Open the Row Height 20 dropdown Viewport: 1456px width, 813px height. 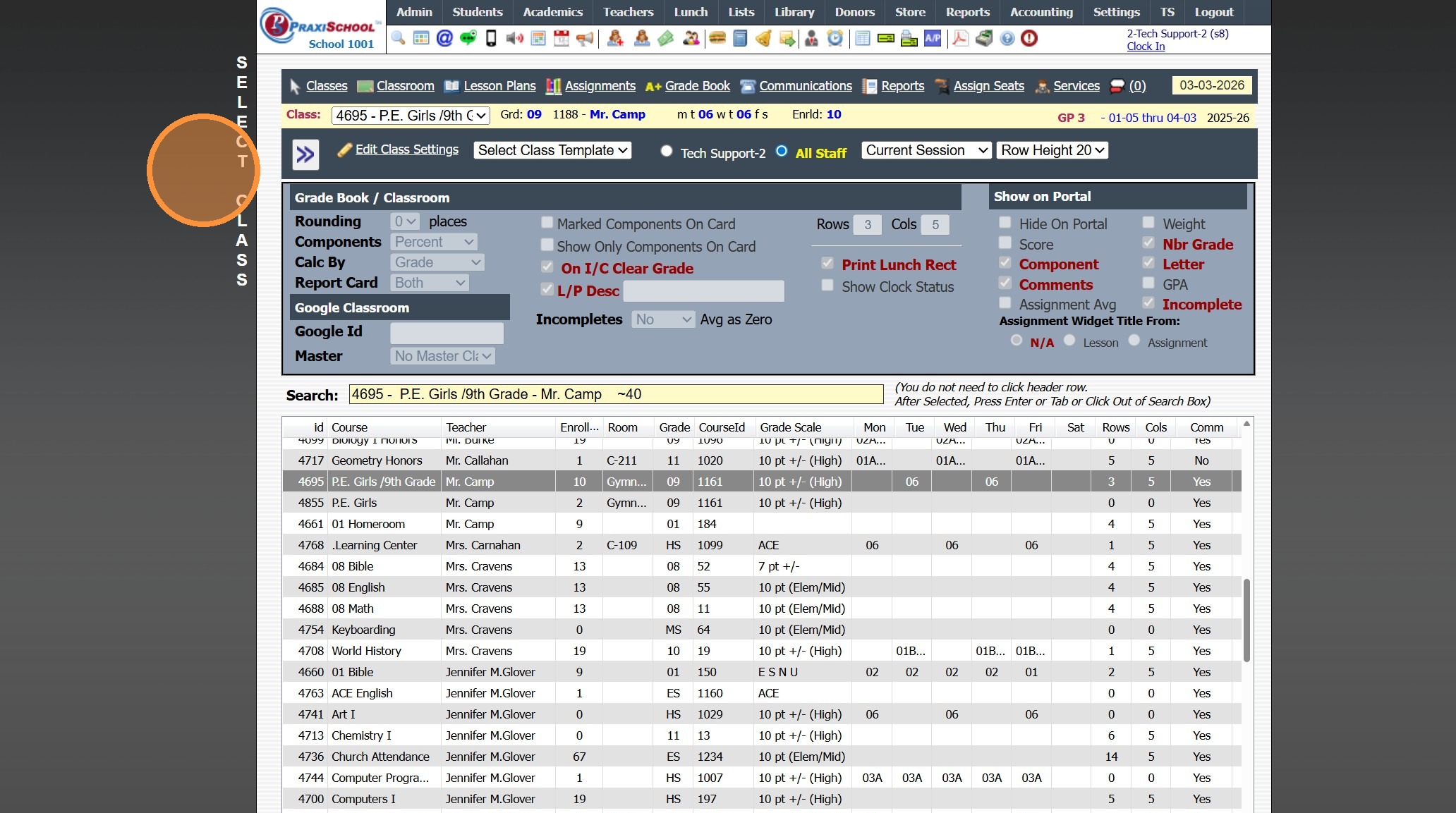pos(1052,150)
